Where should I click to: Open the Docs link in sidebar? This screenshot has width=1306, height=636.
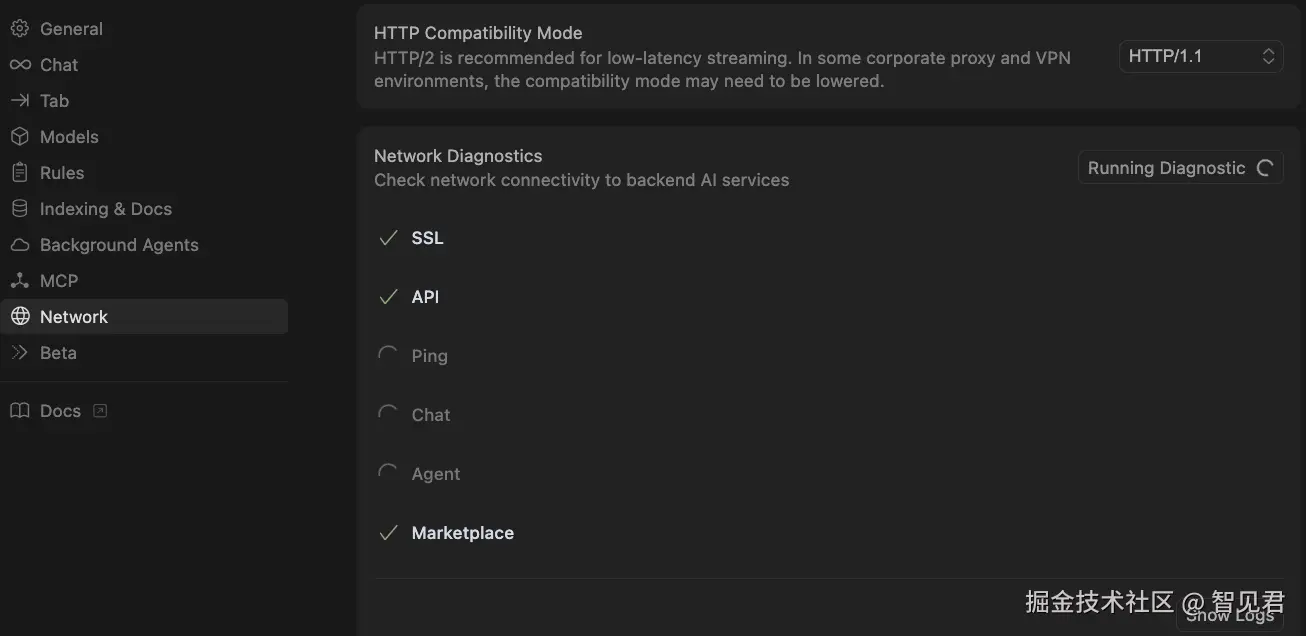[60, 411]
